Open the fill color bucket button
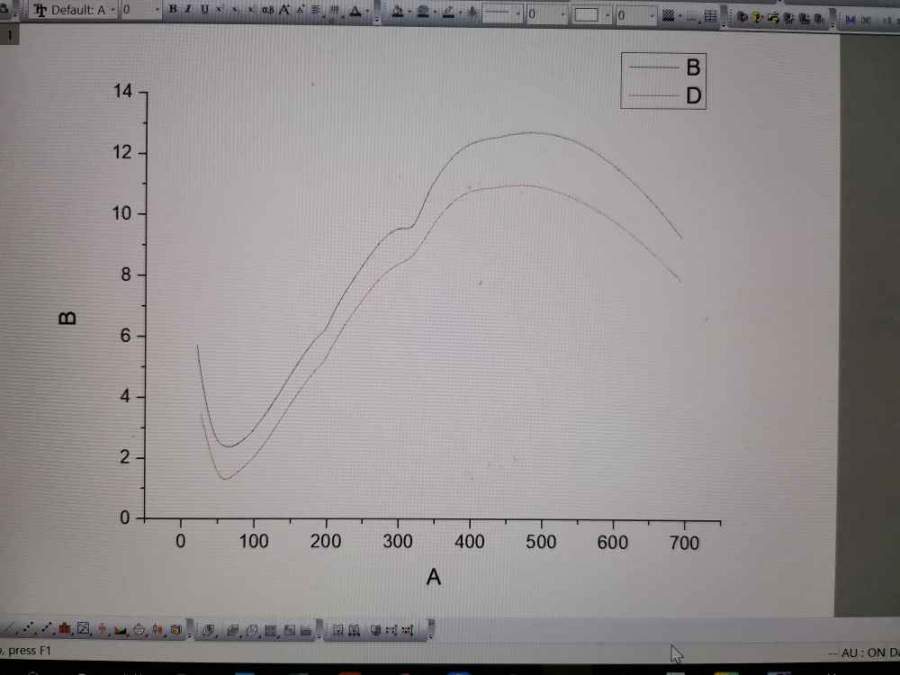This screenshot has width=900, height=675. 397,11
